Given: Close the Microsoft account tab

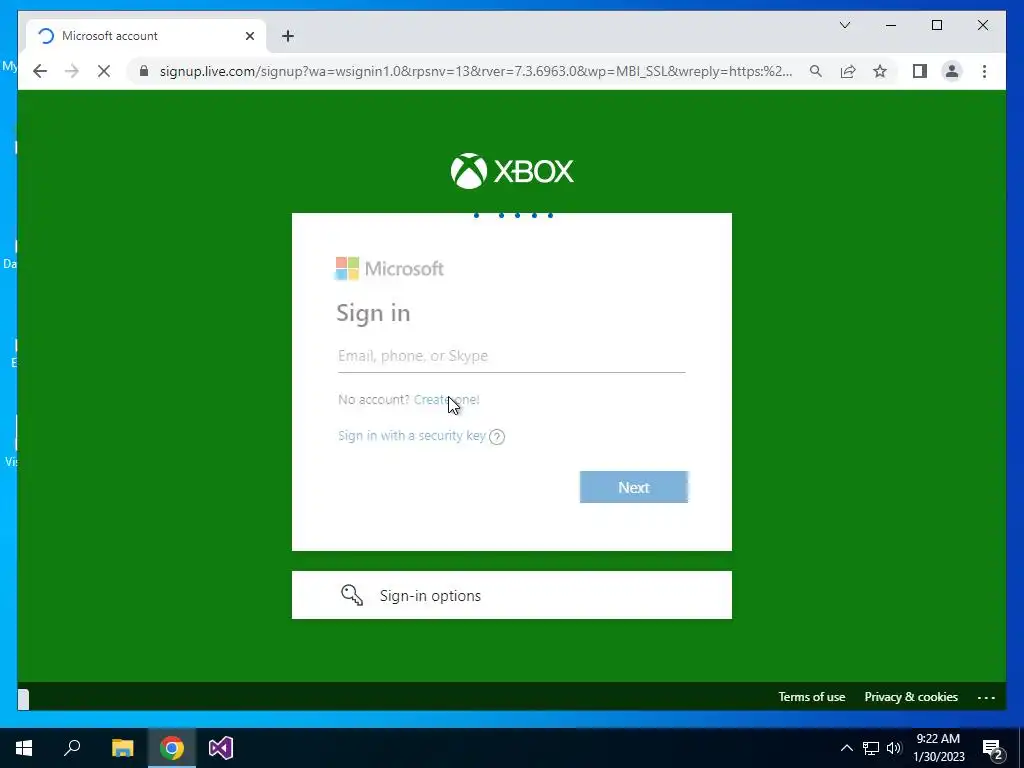Looking at the screenshot, I should (x=249, y=36).
